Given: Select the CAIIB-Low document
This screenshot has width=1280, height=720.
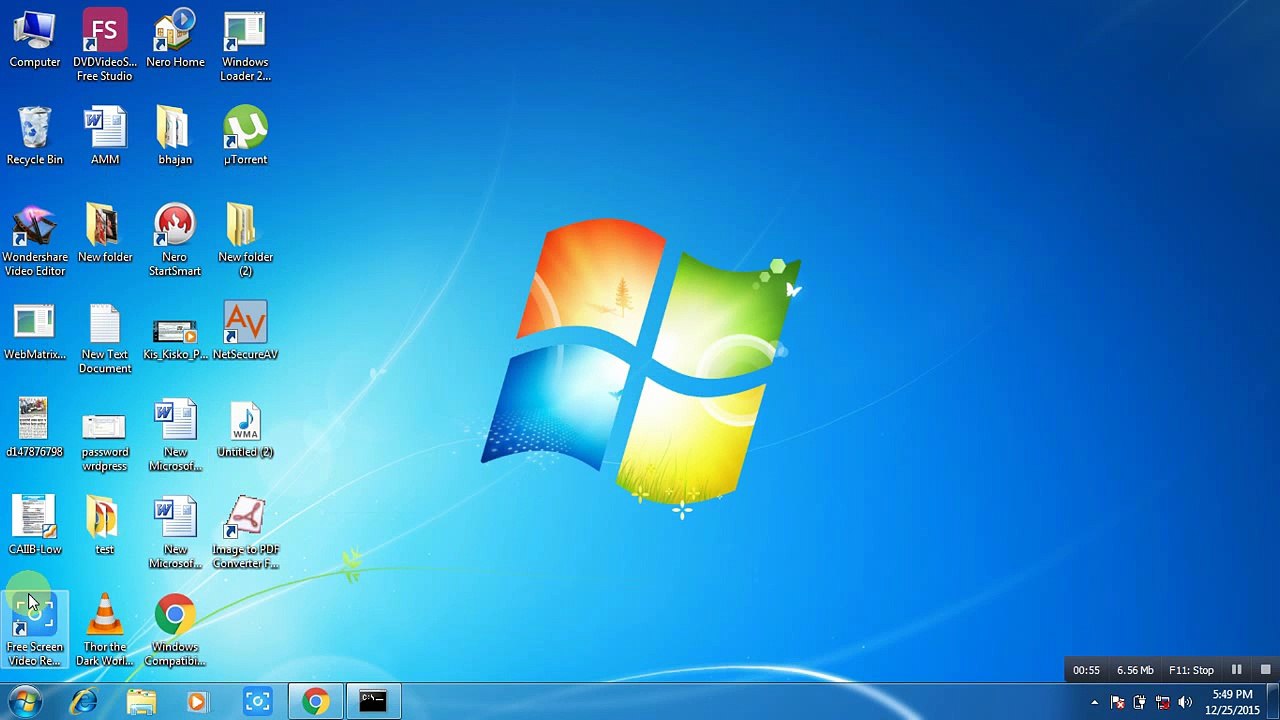Looking at the screenshot, I should 35,526.
